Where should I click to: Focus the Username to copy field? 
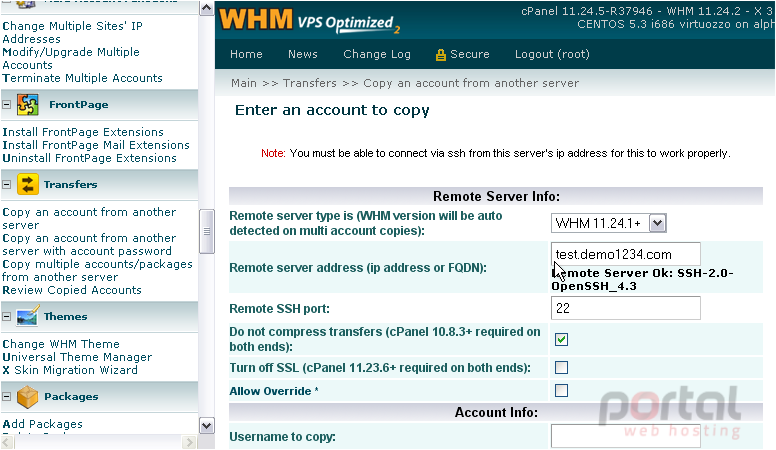click(626, 436)
